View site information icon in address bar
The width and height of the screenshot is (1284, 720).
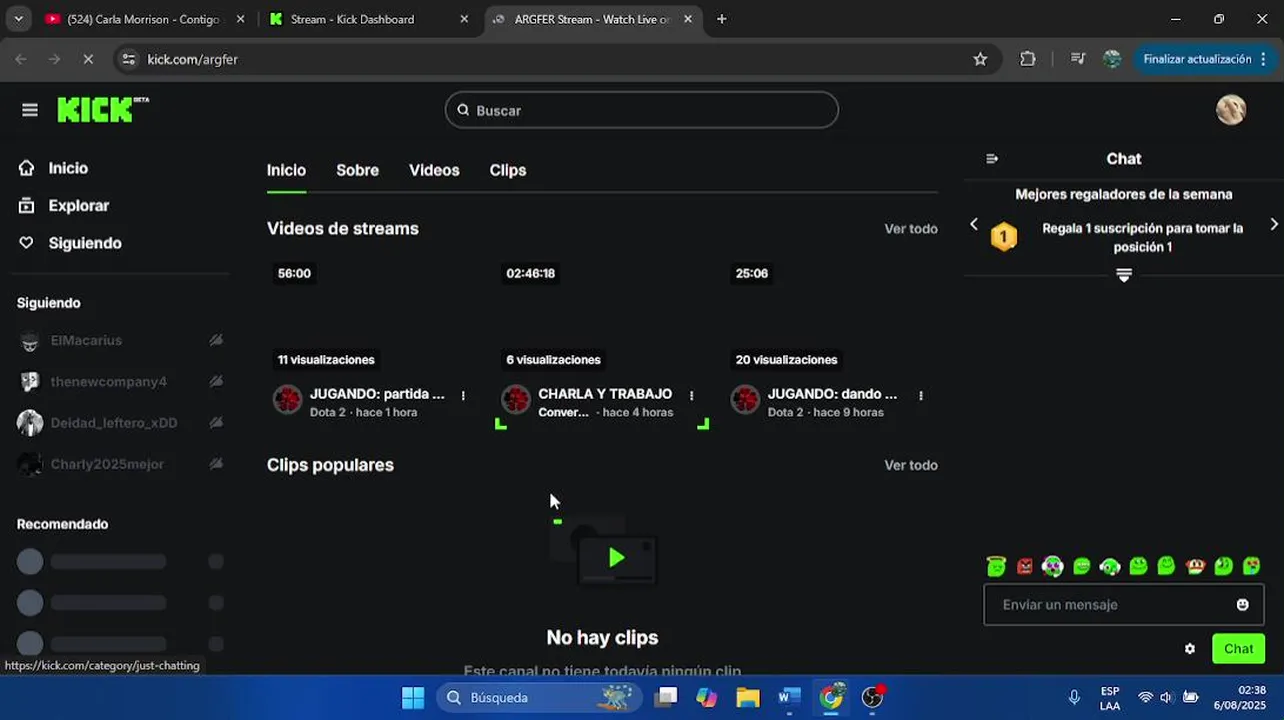[128, 59]
